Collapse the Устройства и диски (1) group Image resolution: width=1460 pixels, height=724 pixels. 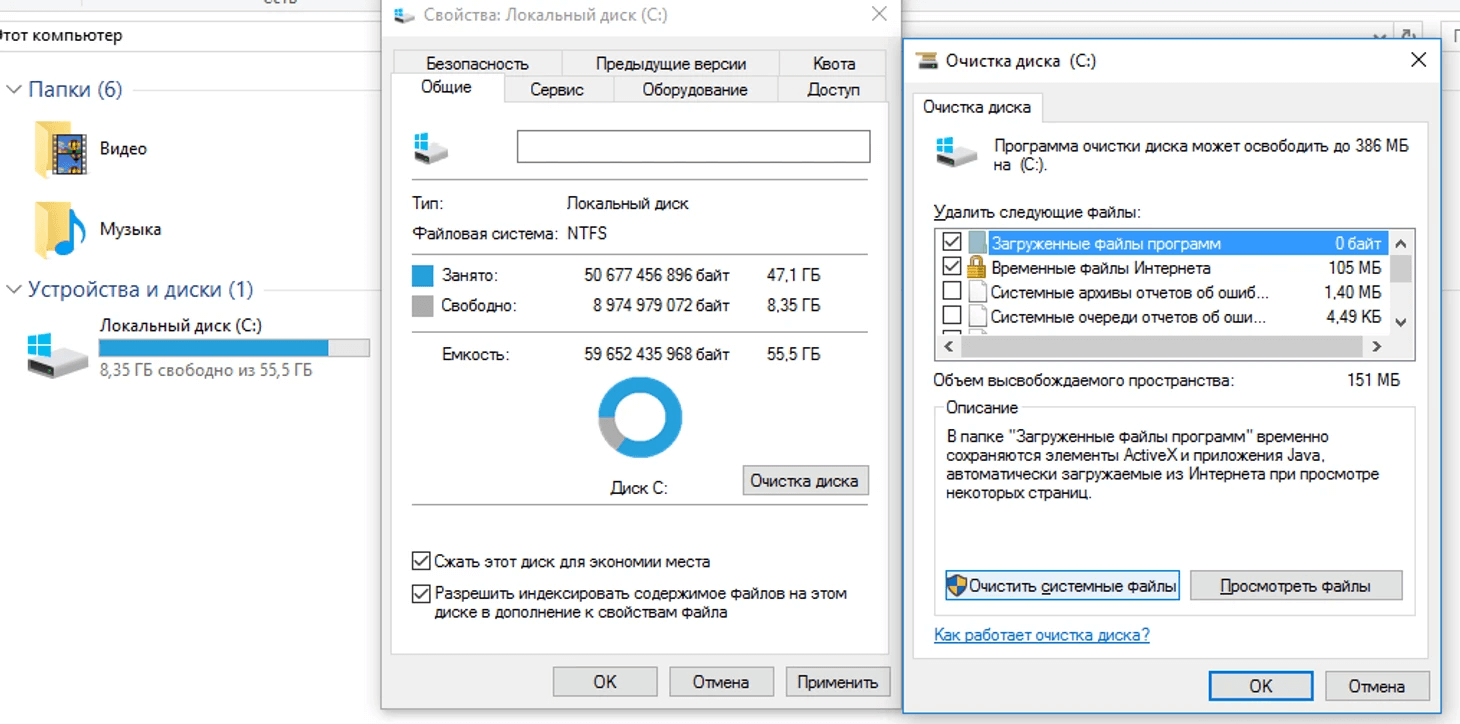(14, 290)
